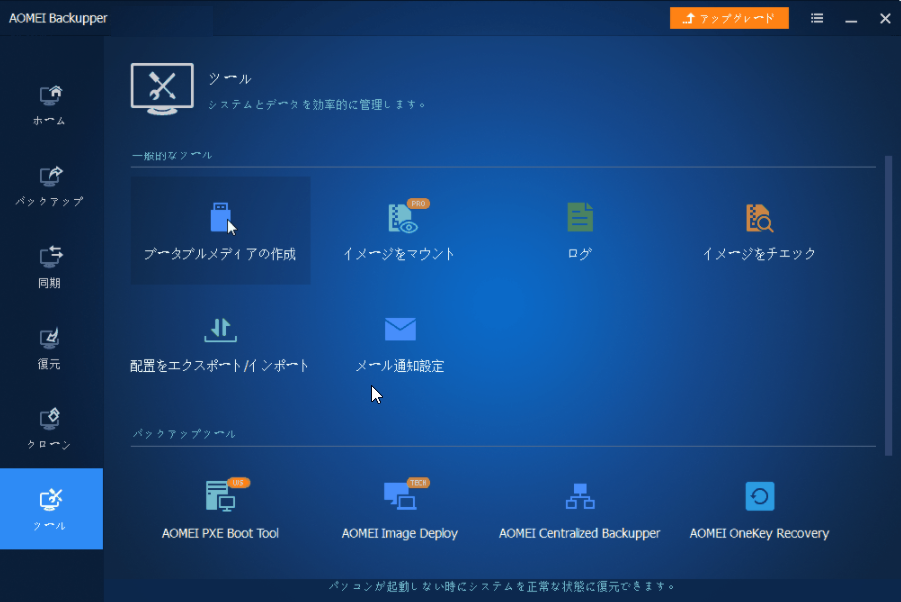
Task: Click the status hint text at the bottom
Action: (502, 586)
